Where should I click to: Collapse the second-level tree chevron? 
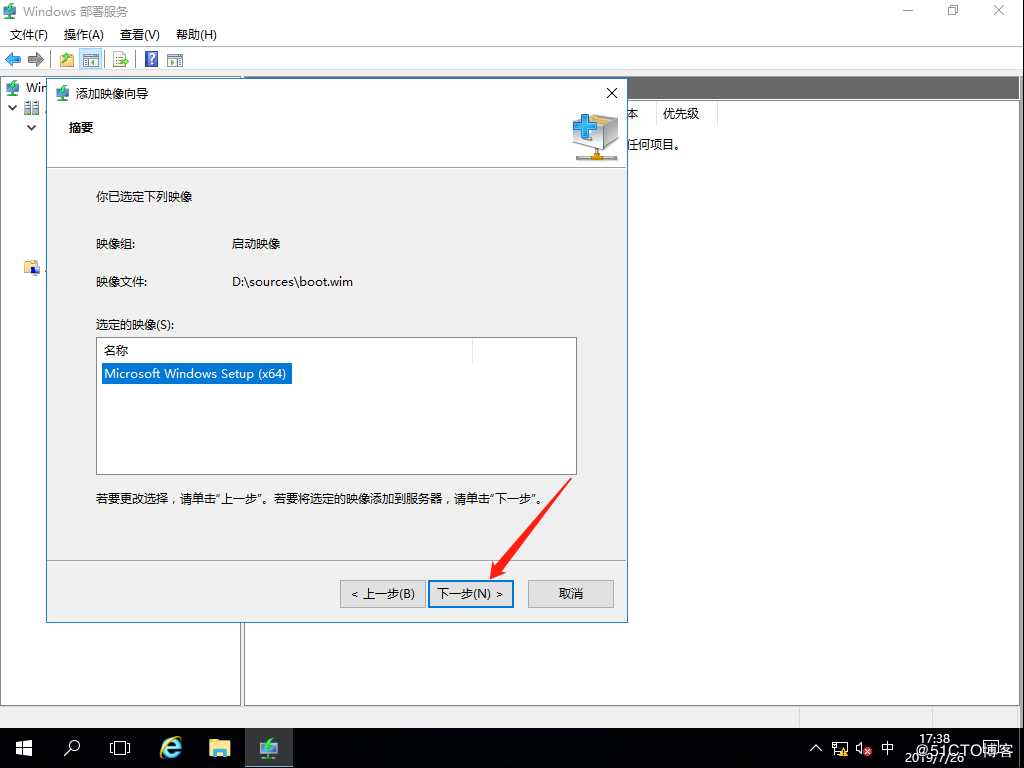click(x=31, y=128)
